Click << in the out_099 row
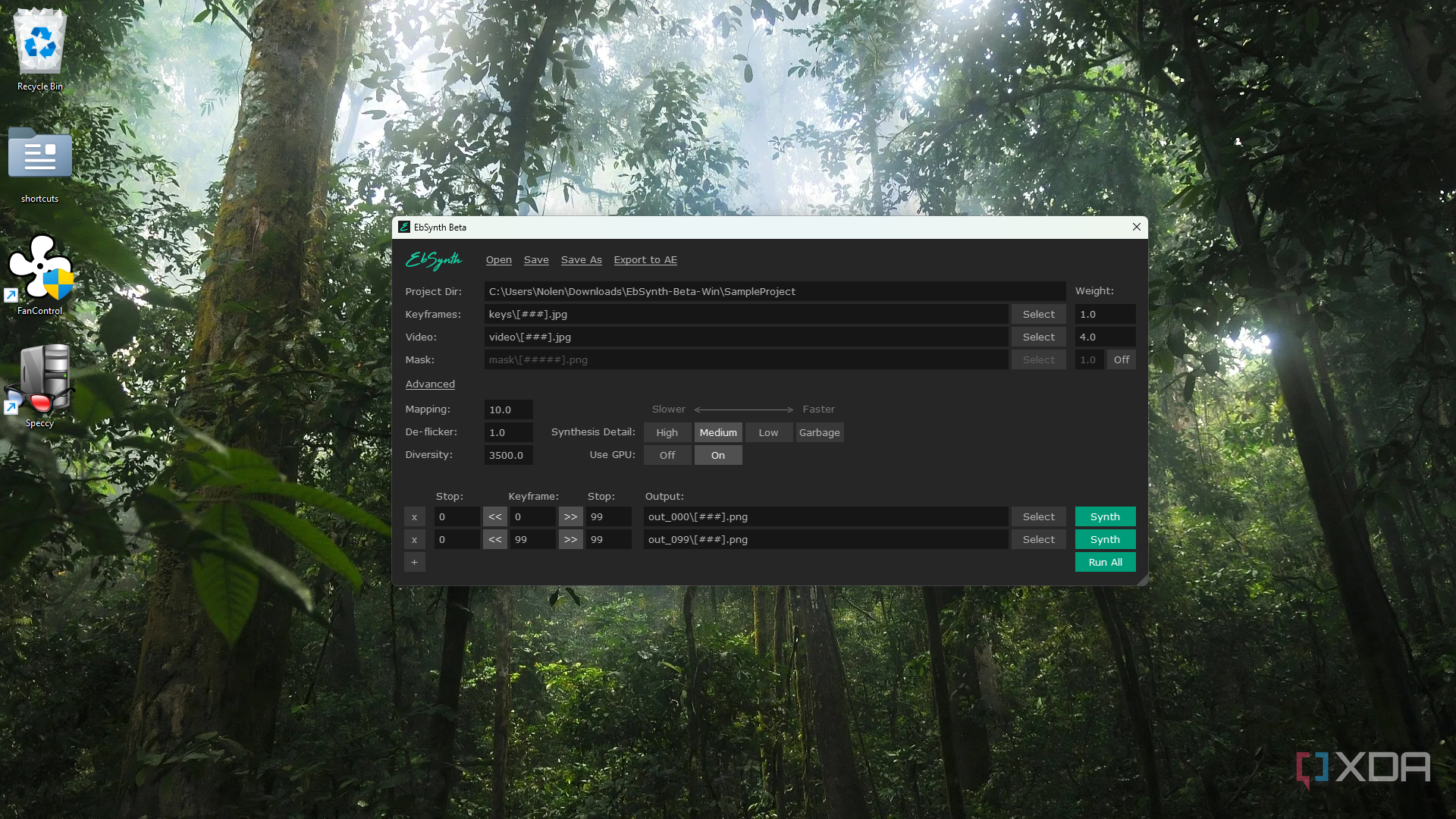 click(x=495, y=540)
